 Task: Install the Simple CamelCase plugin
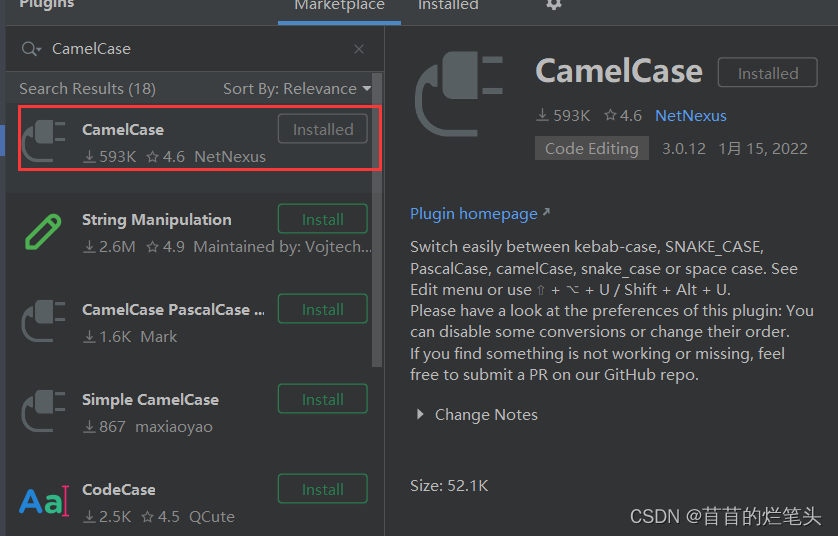323,399
